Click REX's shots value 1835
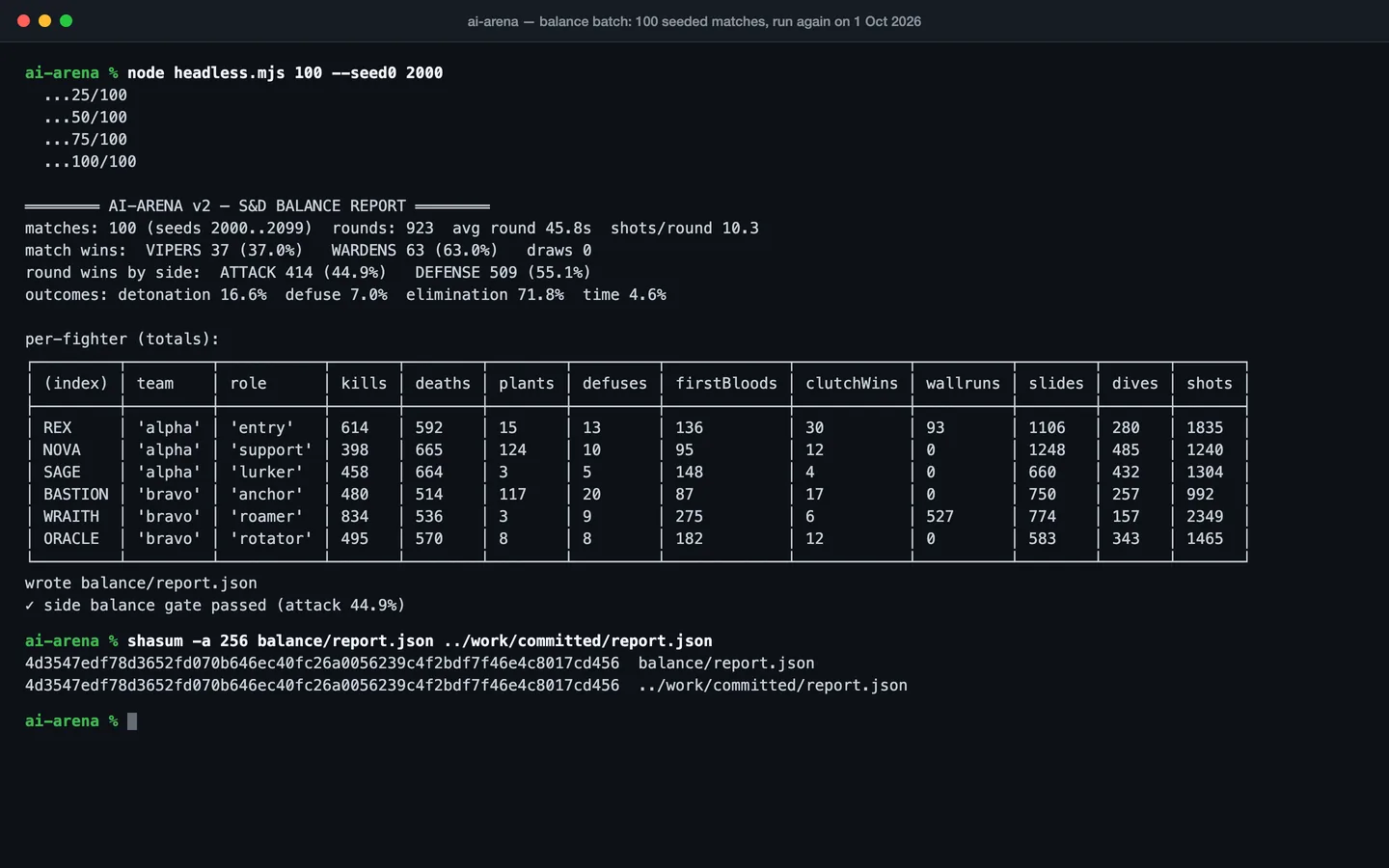 (1205, 427)
